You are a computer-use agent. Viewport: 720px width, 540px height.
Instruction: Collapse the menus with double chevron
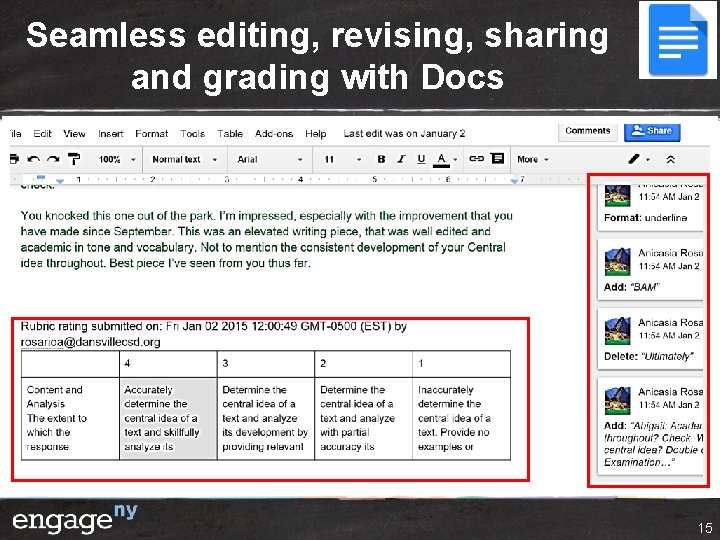point(670,159)
